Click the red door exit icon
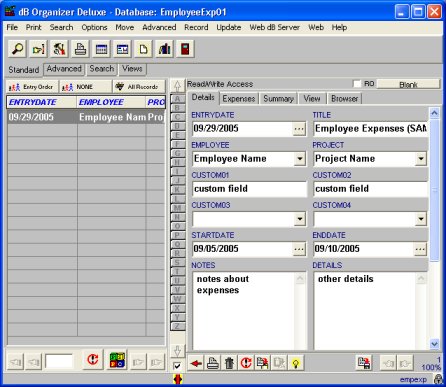The image size is (446, 387). (x=185, y=49)
